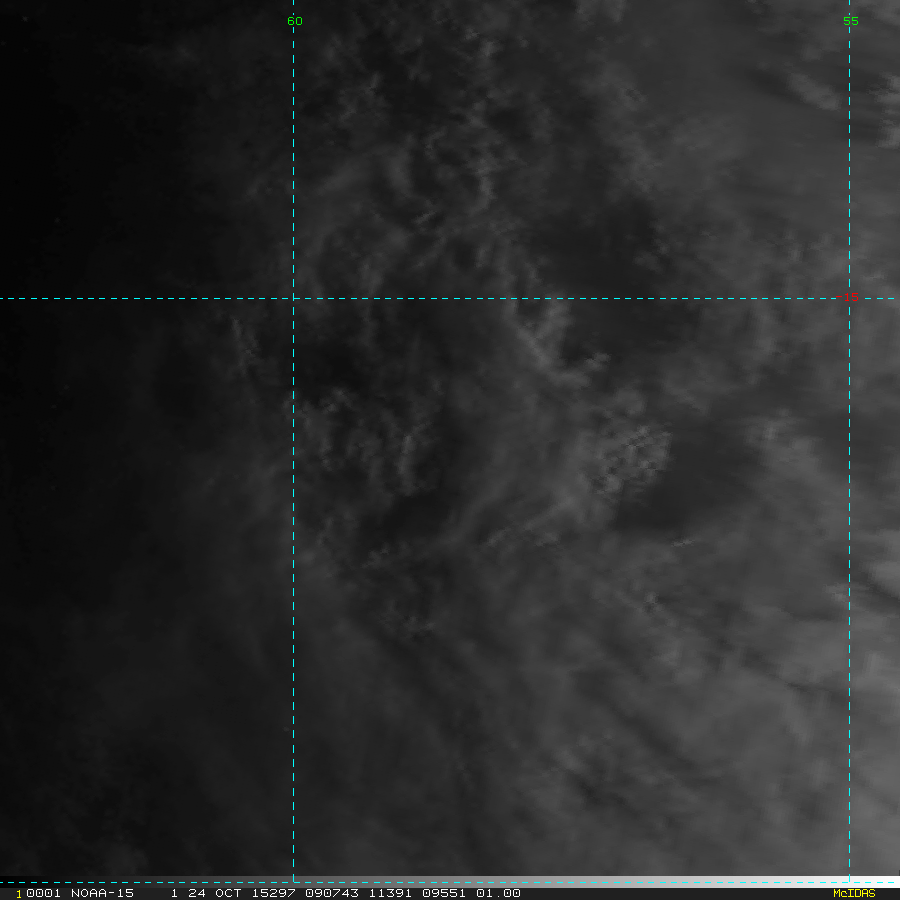The height and width of the screenshot is (900, 900).
Task: Click bottom corner where 60 longitude line ends
Action: click(293, 882)
